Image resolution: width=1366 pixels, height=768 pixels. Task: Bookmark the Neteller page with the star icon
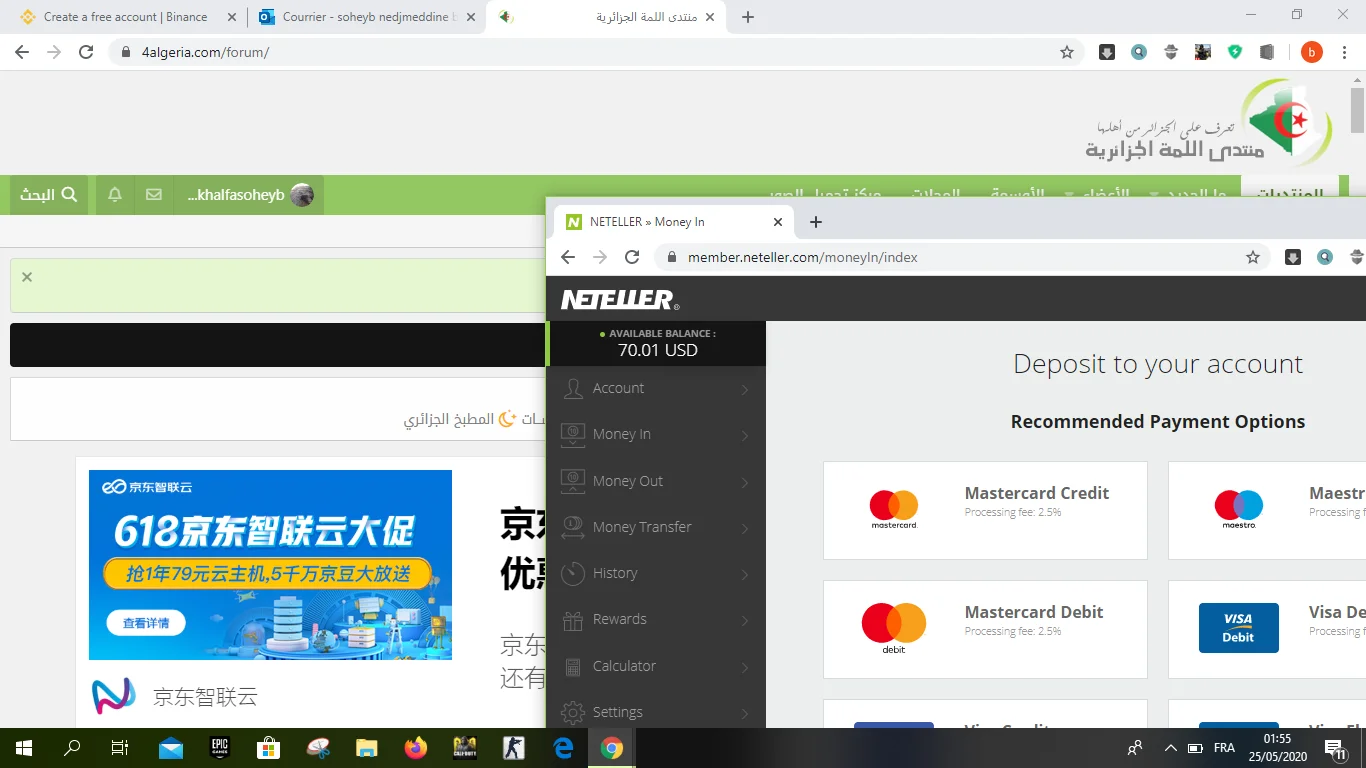(1252, 257)
